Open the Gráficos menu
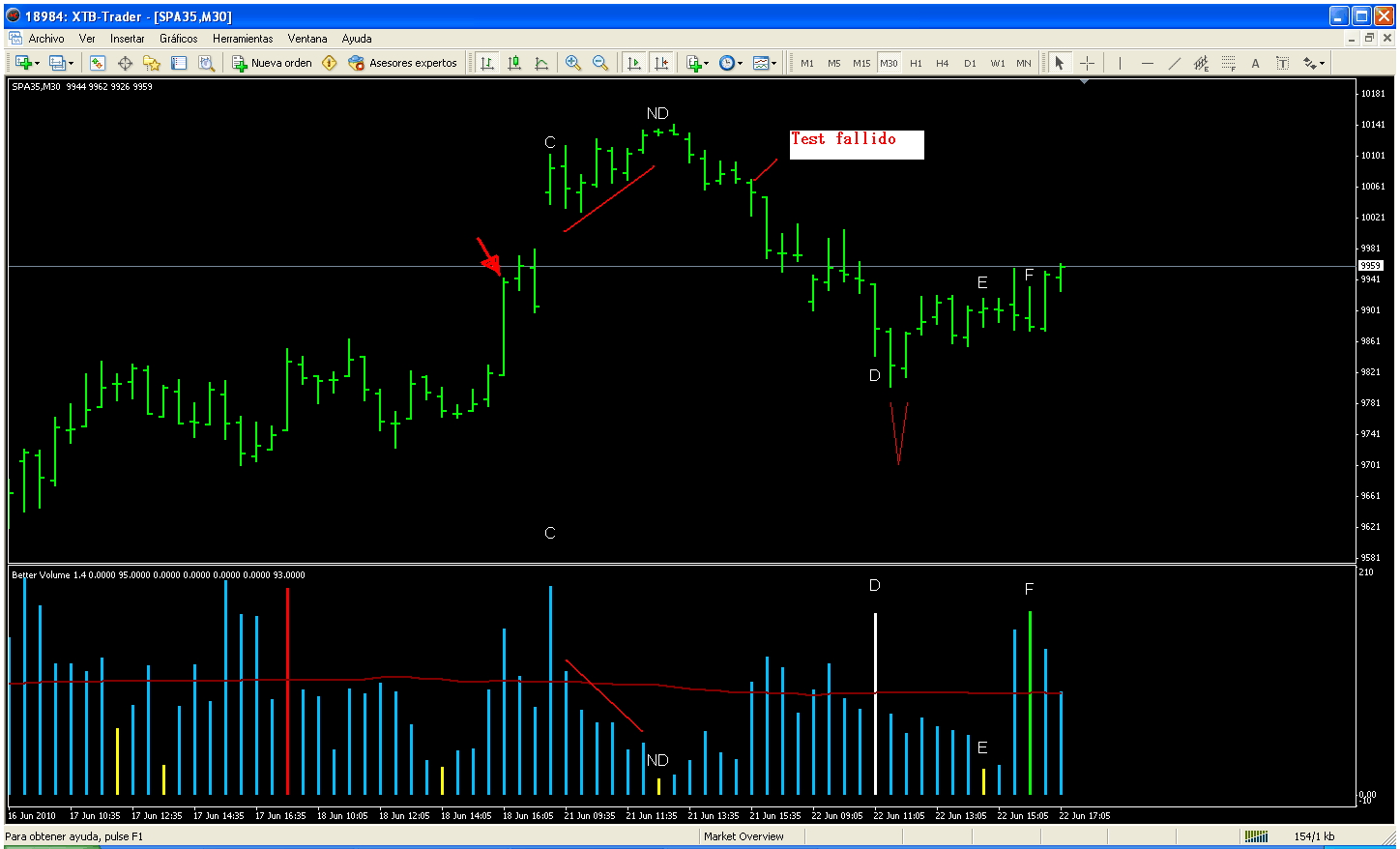 pyautogui.click(x=179, y=39)
